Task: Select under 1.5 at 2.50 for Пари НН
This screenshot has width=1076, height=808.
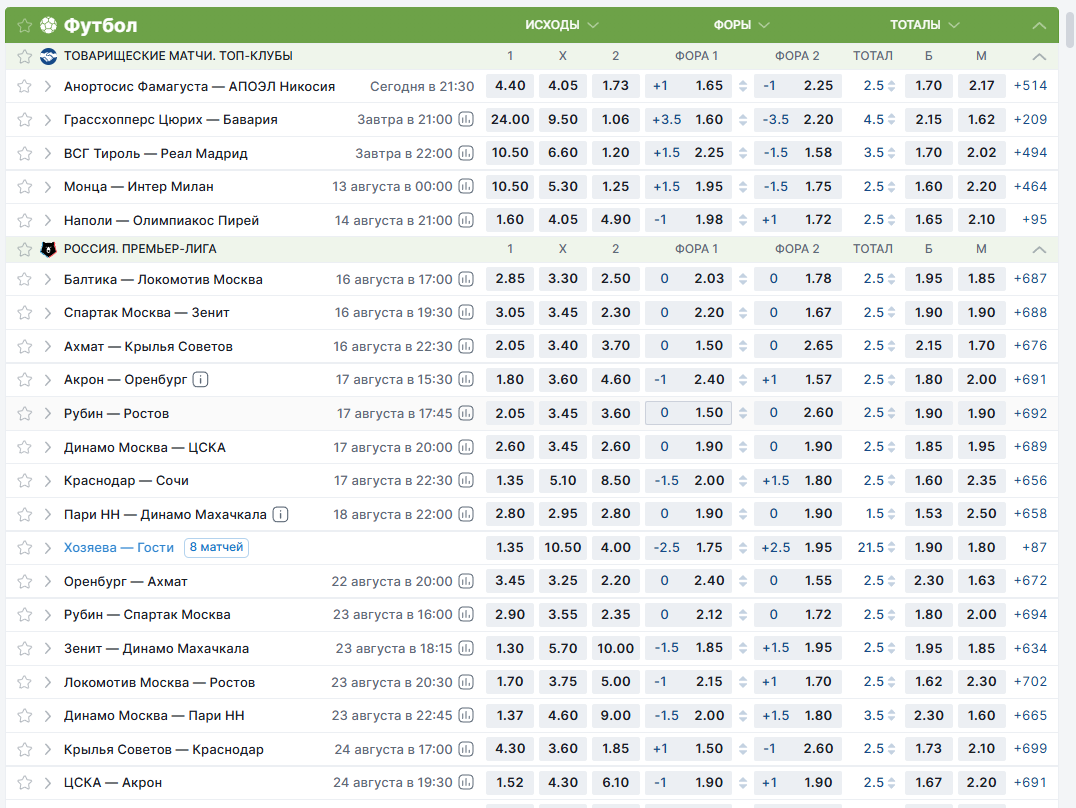Action: 981,514
